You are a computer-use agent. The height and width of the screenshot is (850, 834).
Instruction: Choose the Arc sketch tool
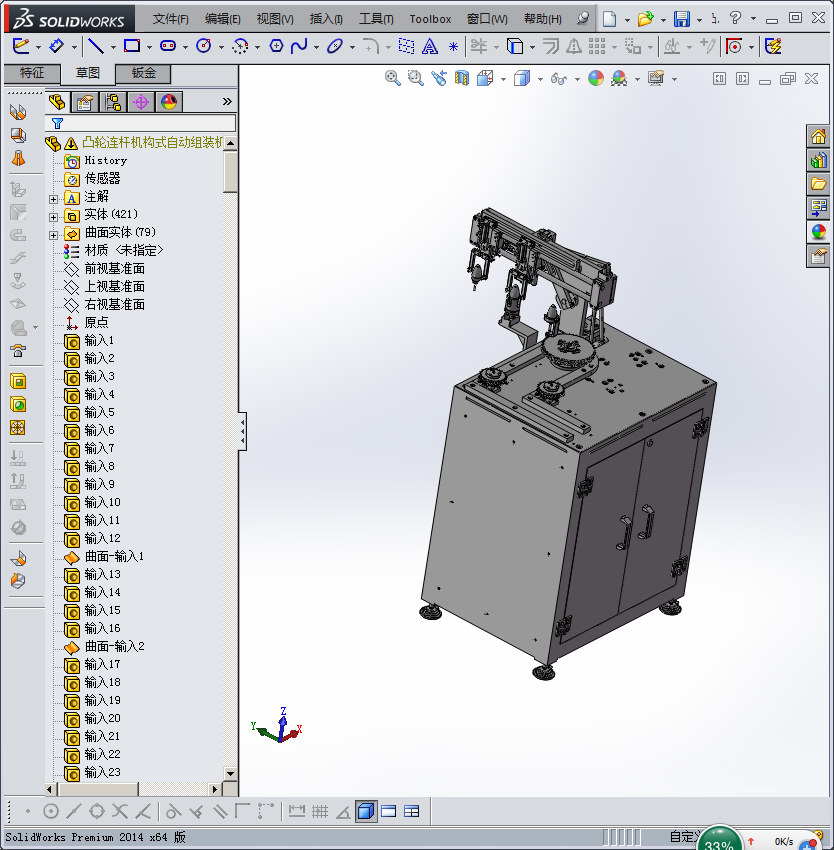coord(240,47)
